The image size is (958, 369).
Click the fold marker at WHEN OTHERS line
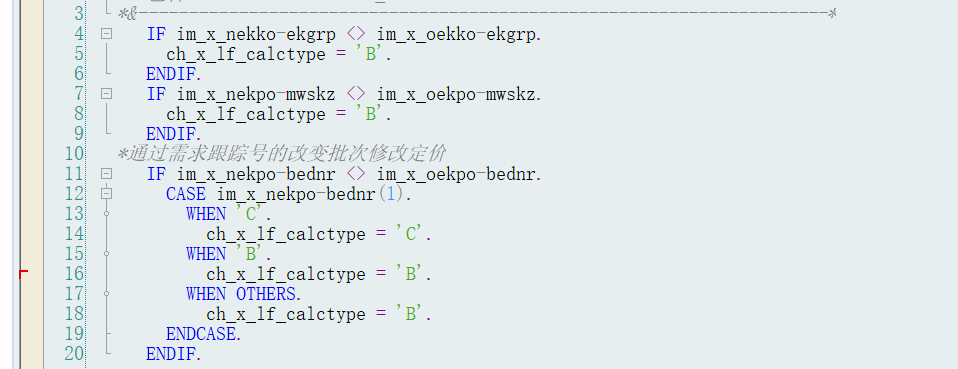coord(107,294)
